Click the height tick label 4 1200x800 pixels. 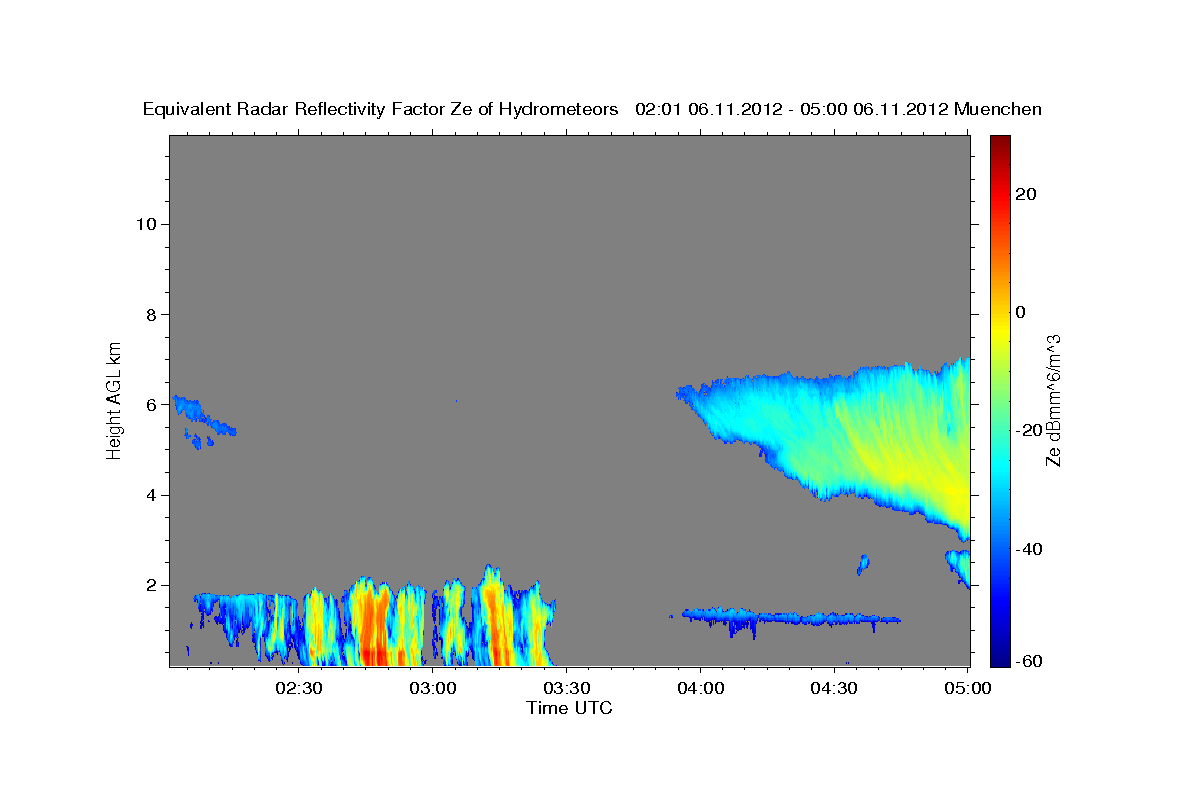[150, 495]
